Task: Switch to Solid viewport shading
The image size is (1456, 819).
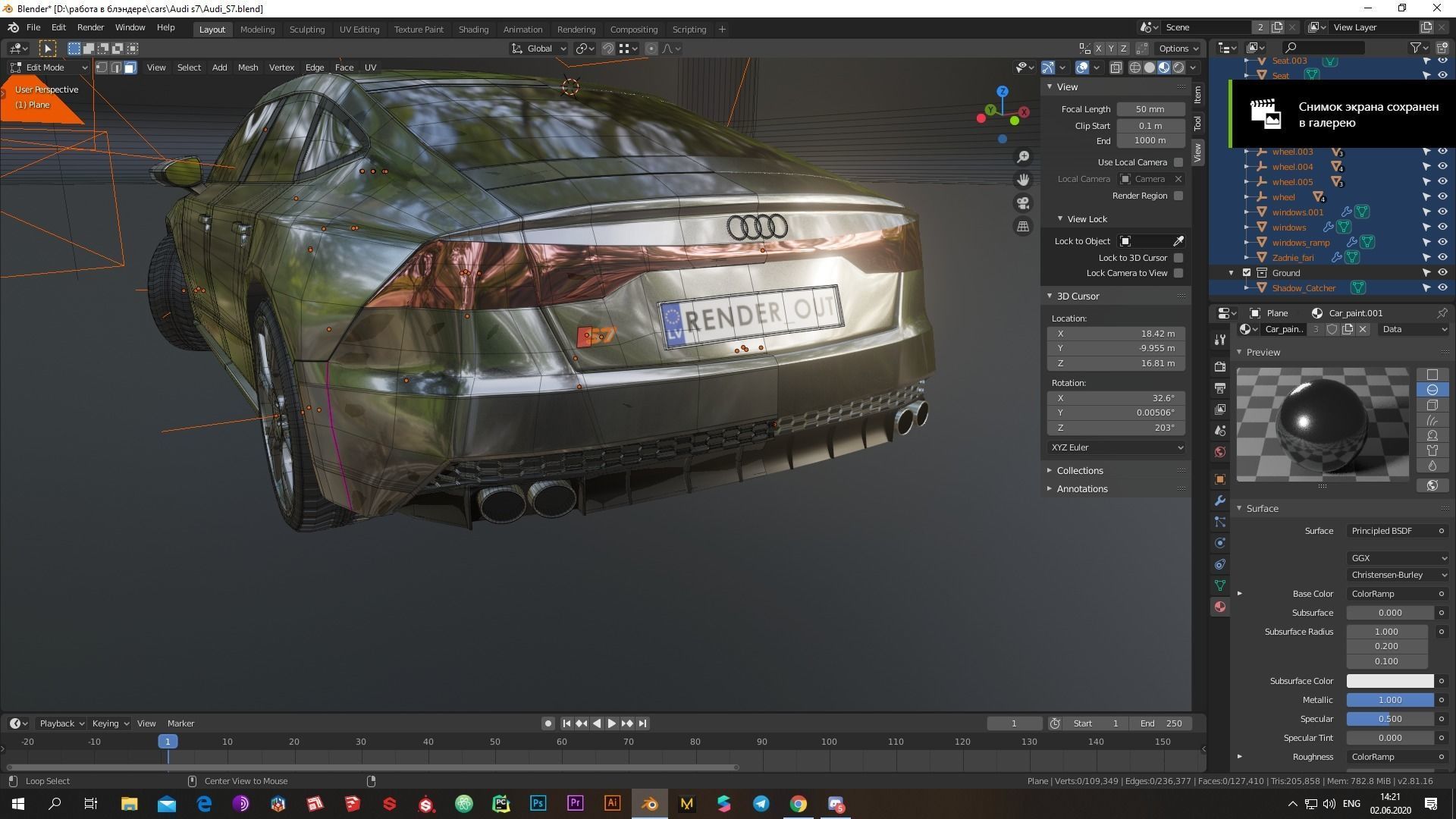Action: click(x=1150, y=67)
